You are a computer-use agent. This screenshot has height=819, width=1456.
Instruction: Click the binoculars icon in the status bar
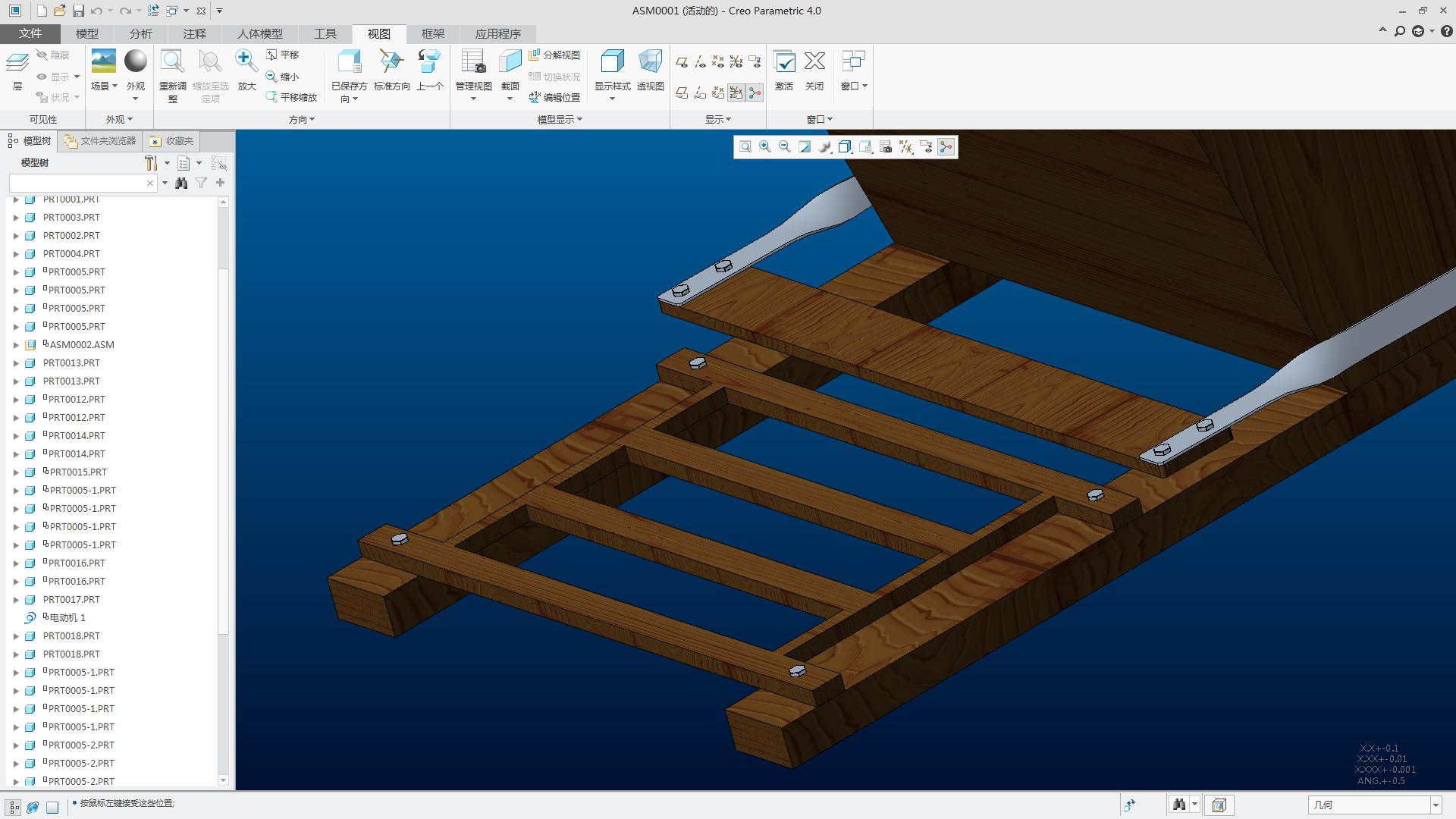pos(1178,805)
